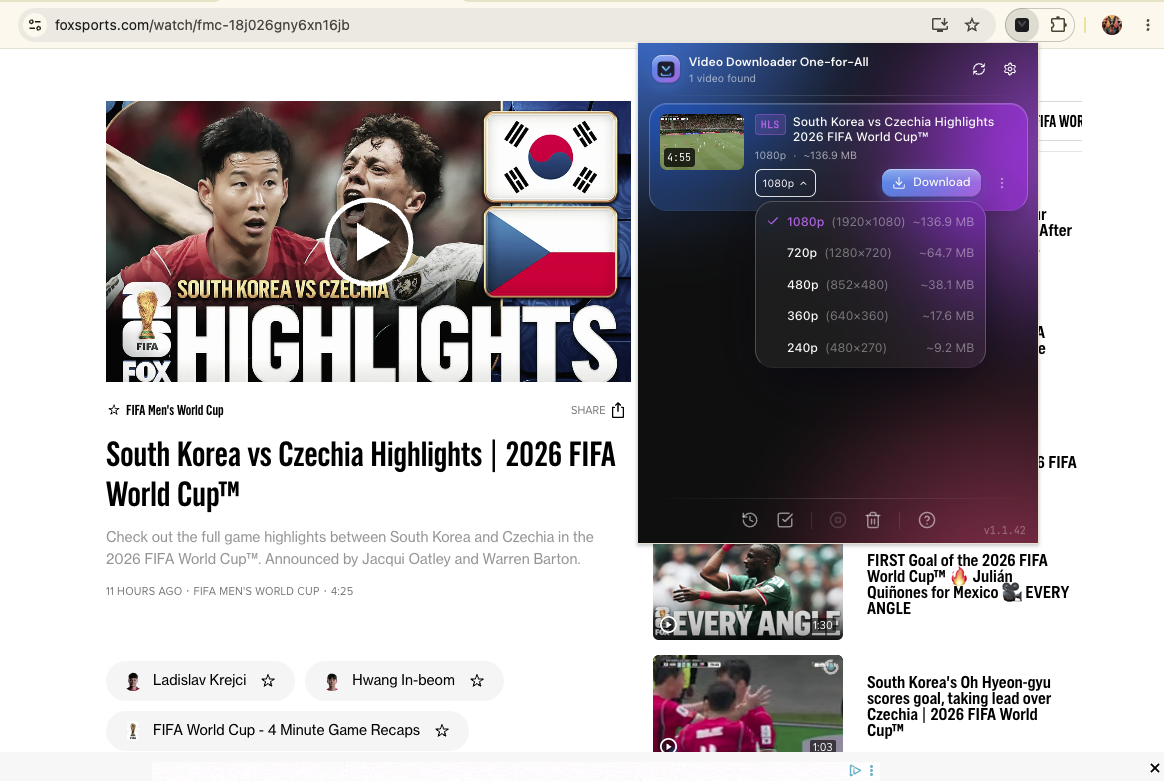Open the Chrome three-dot menu

[1148, 25]
